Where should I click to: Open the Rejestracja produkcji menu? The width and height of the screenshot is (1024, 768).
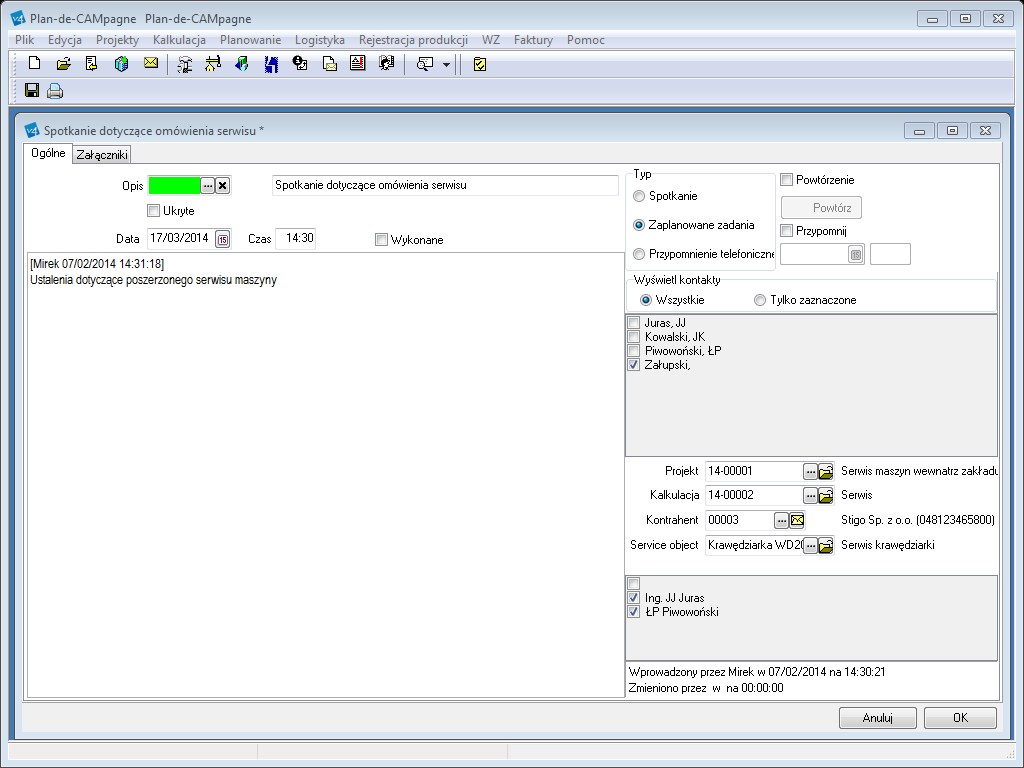[x=413, y=40]
